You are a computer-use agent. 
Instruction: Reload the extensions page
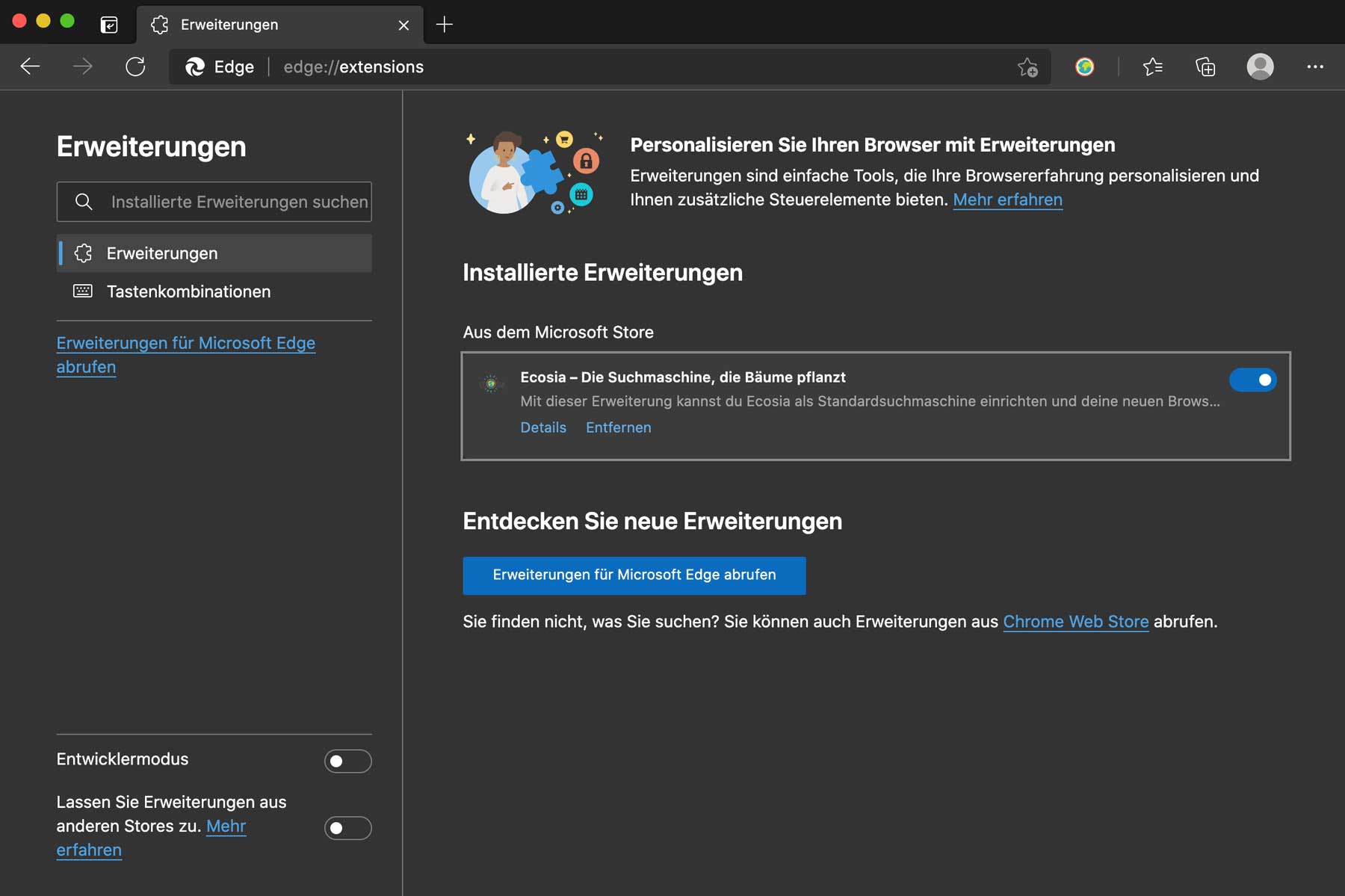click(x=135, y=67)
